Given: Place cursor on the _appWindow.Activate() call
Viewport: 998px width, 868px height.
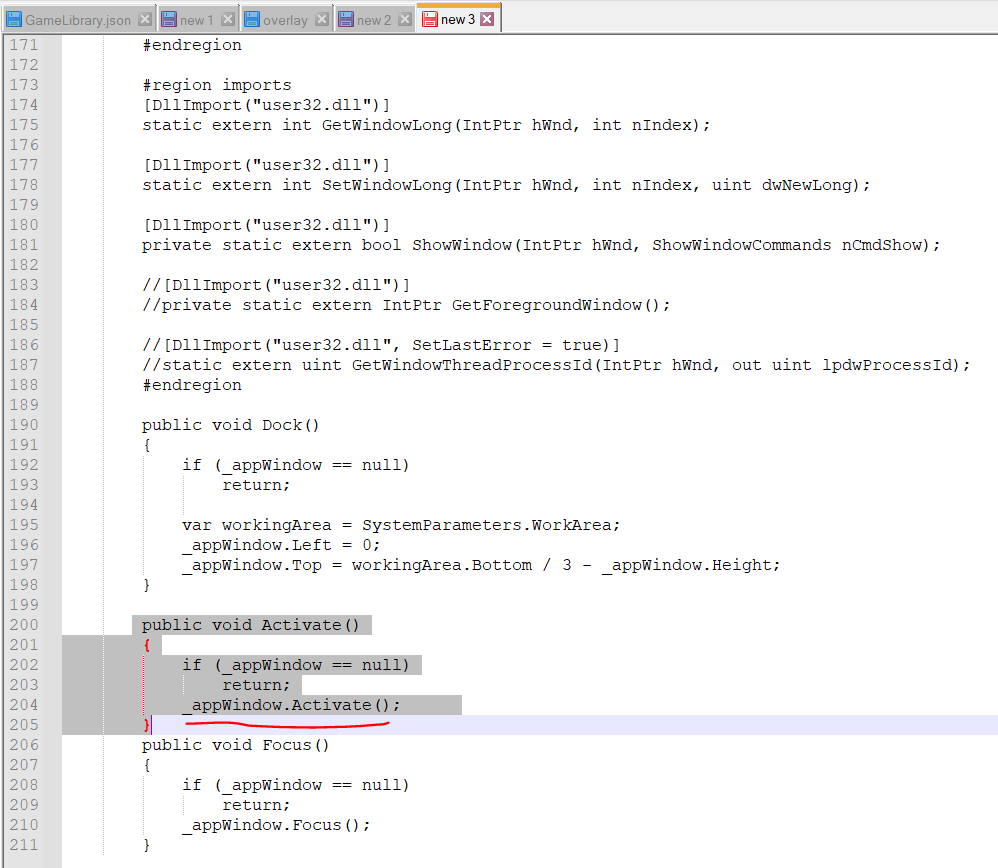Looking at the screenshot, I should 290,704.
